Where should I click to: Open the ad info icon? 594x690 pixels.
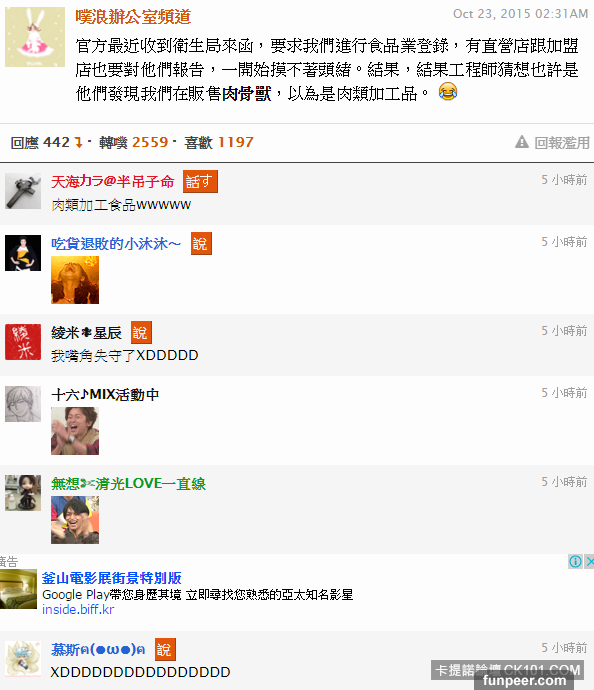[575, 562]
